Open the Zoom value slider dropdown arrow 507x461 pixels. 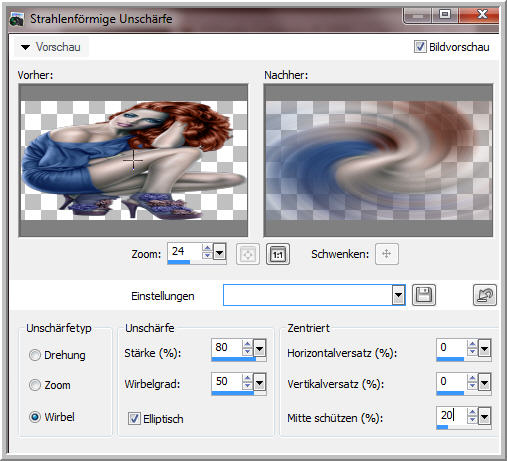(x=219, y=252)
